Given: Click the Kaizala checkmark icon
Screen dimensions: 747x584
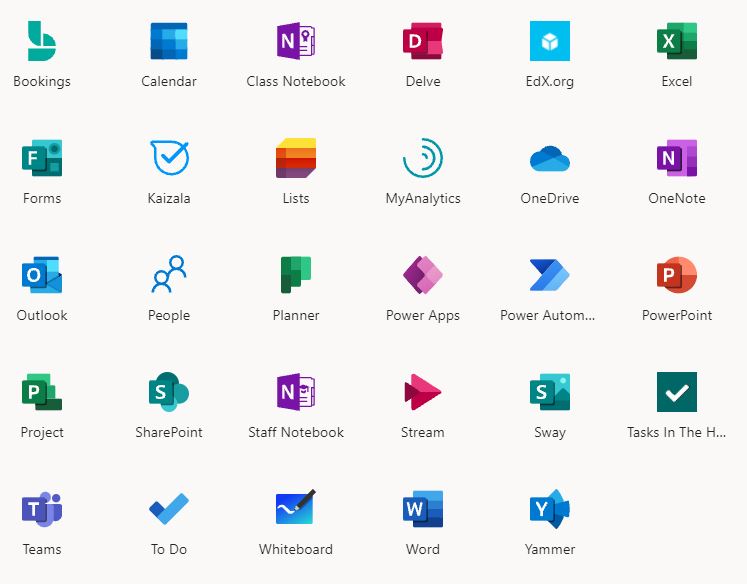Looking at the screenshot, I should tap(169, 158).
